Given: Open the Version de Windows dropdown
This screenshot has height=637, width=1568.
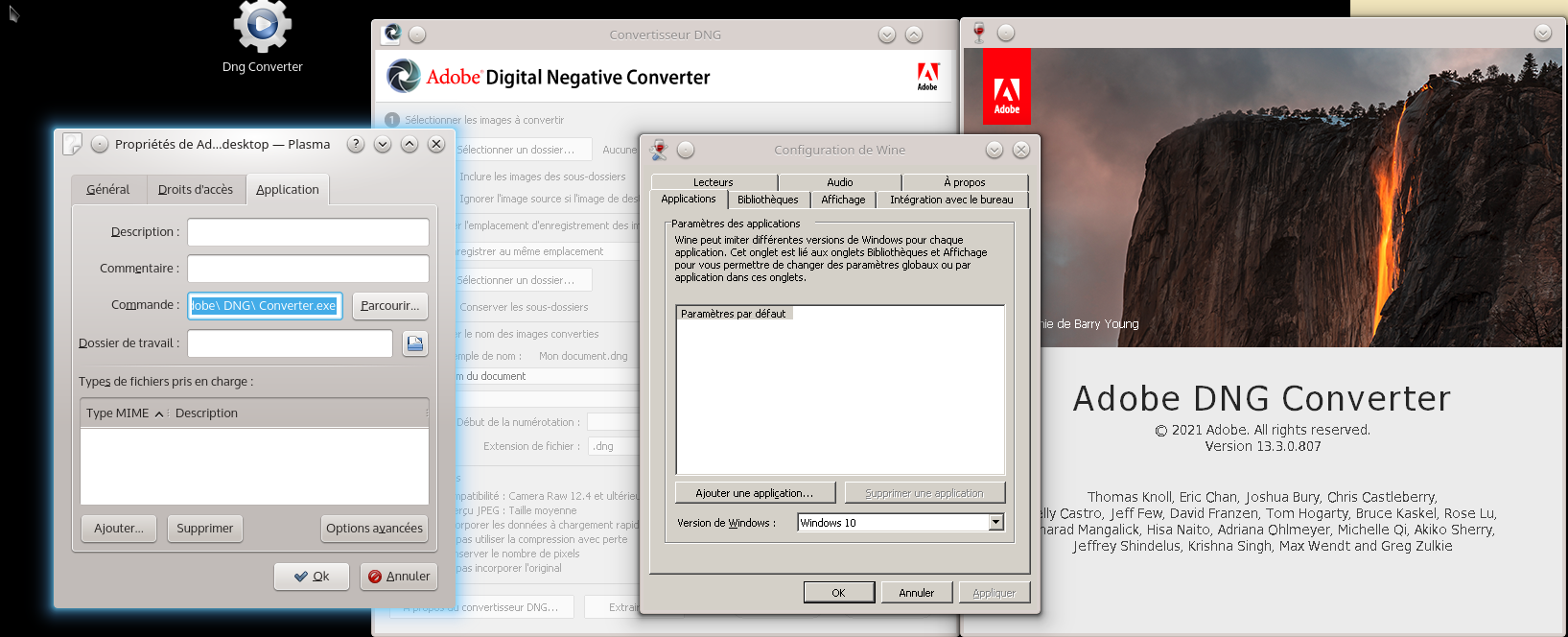Looking at the screenshot, I should pos(901,523).
